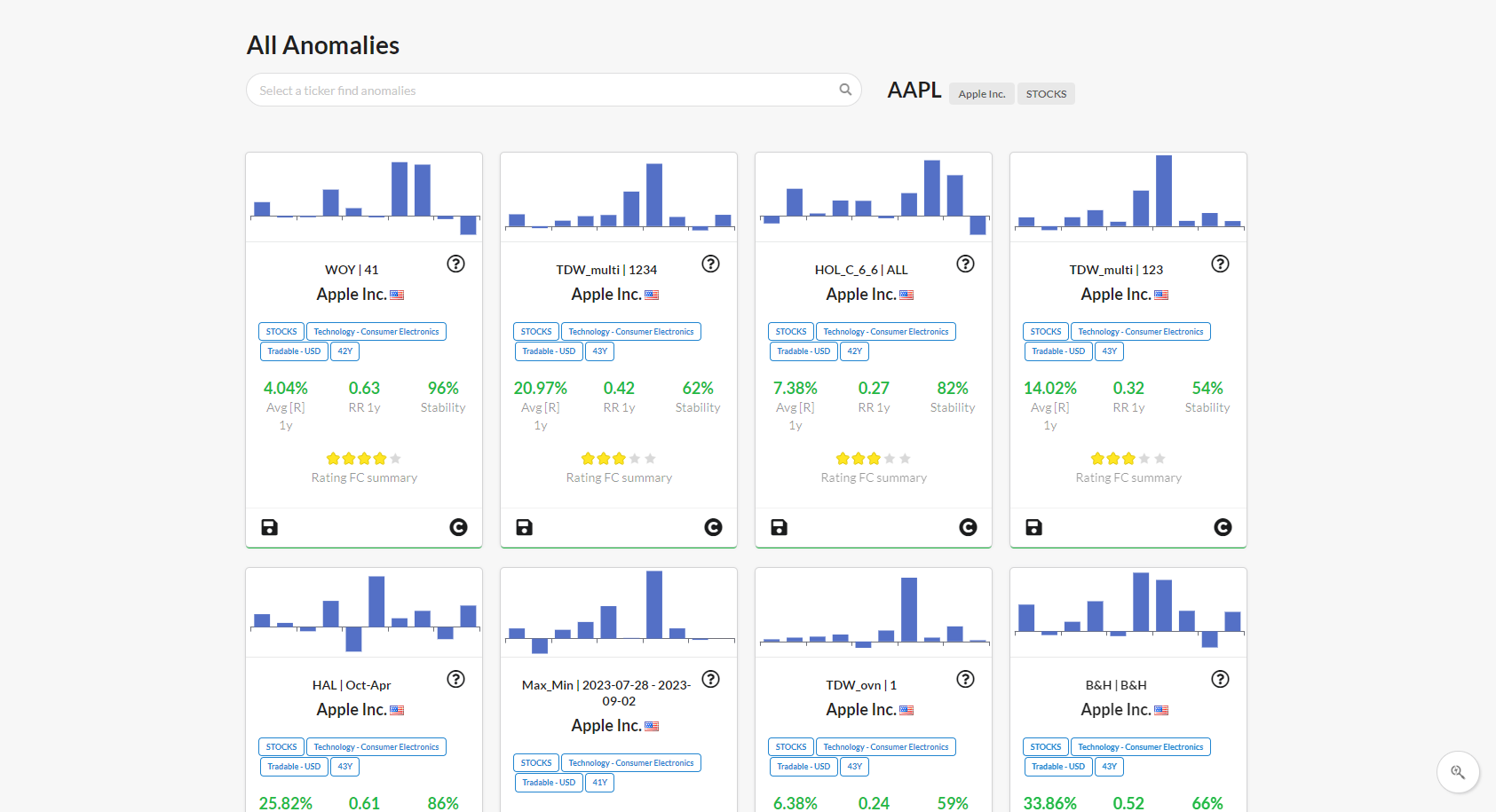Click the star rating on TDW_multi | 123 card
The image size is (1496, 812).
(1128, 459)
